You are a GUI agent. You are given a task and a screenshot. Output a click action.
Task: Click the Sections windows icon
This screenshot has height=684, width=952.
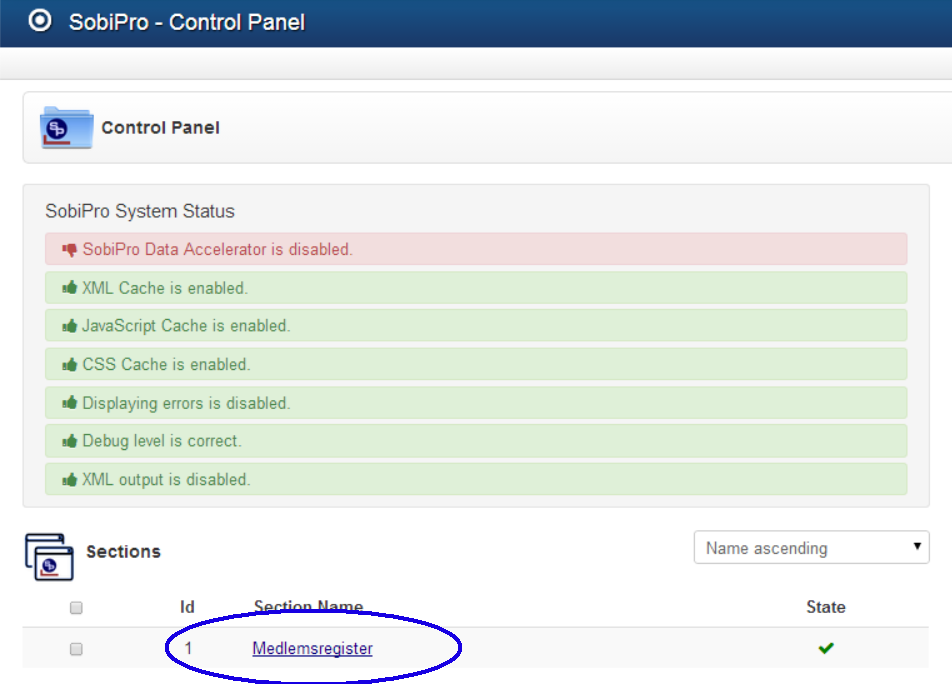pos(49,557)
